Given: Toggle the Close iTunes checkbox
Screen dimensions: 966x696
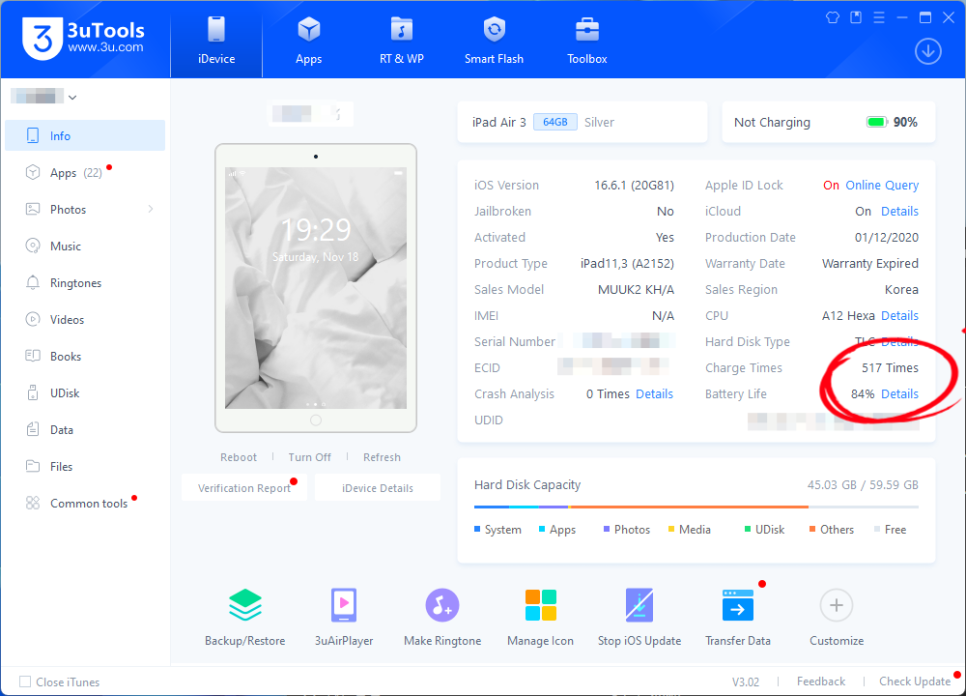Looking at the screenshot, I should [25, 681].
